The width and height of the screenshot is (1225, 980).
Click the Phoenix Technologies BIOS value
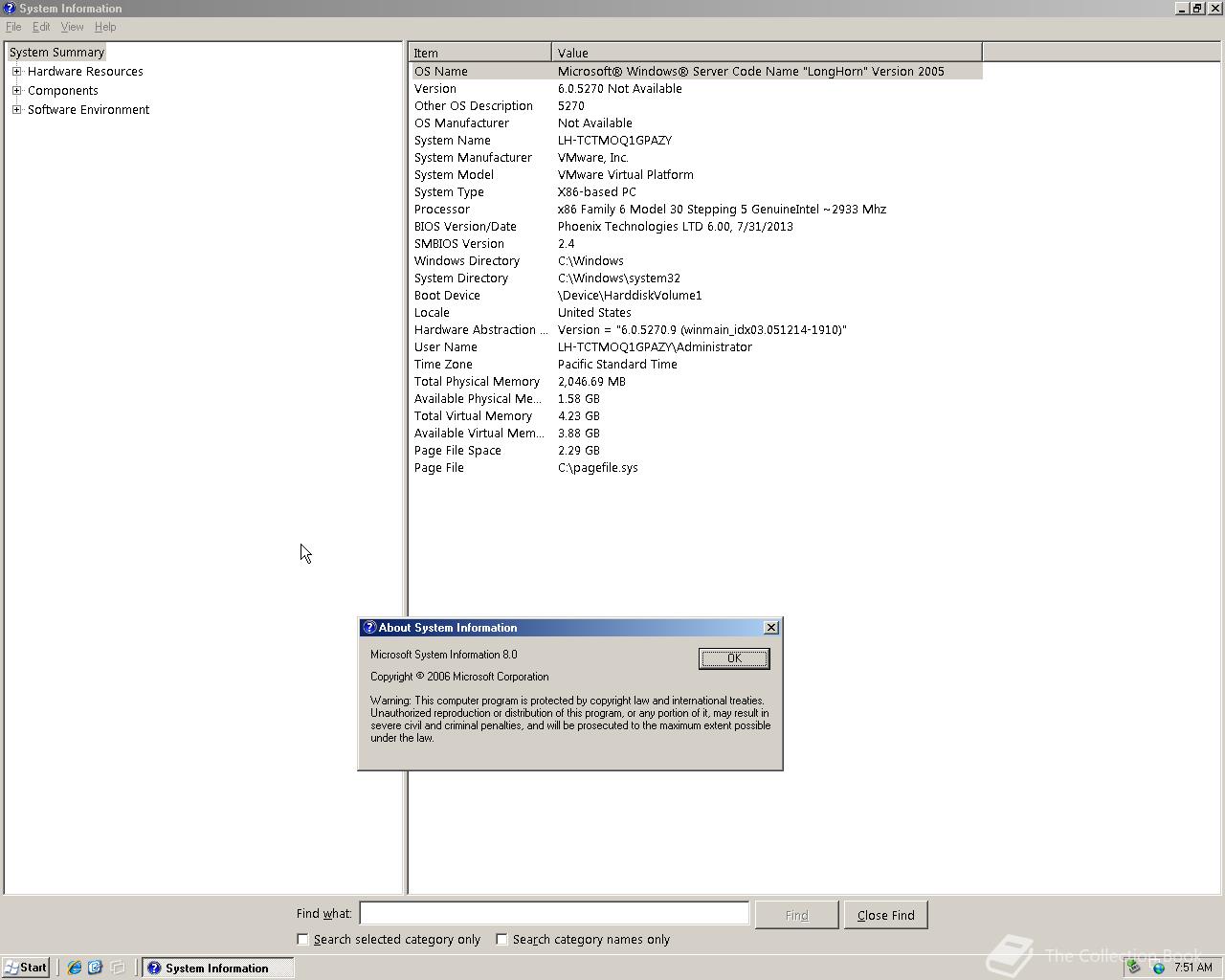(x=676, y=227)
